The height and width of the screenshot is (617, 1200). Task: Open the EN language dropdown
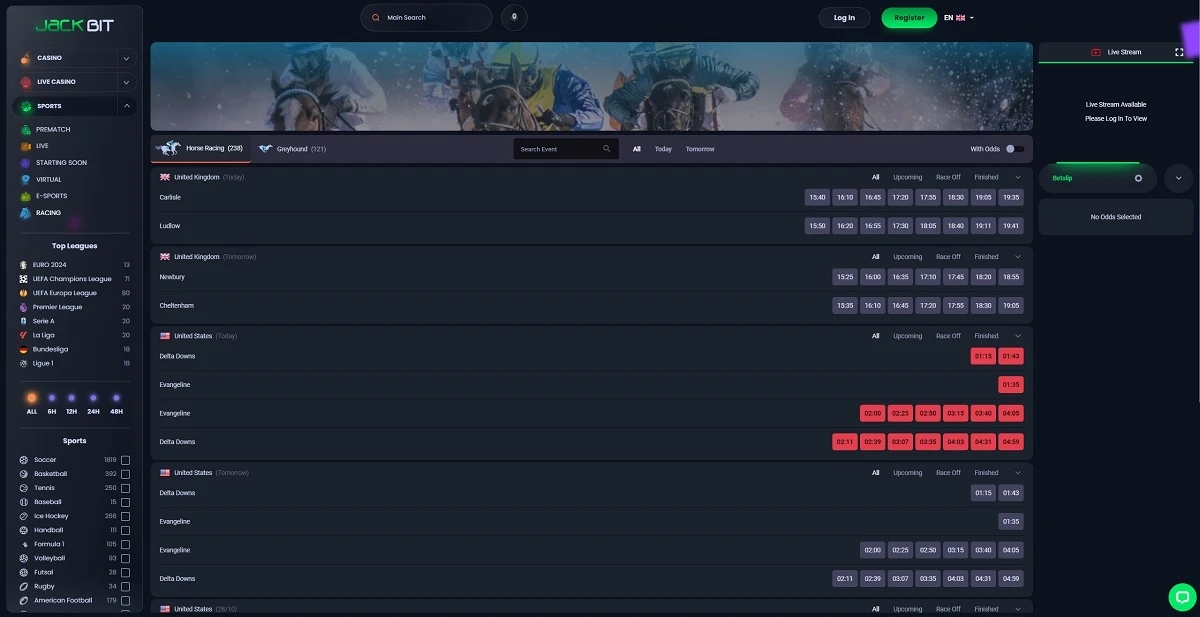(x=958, y=17)
